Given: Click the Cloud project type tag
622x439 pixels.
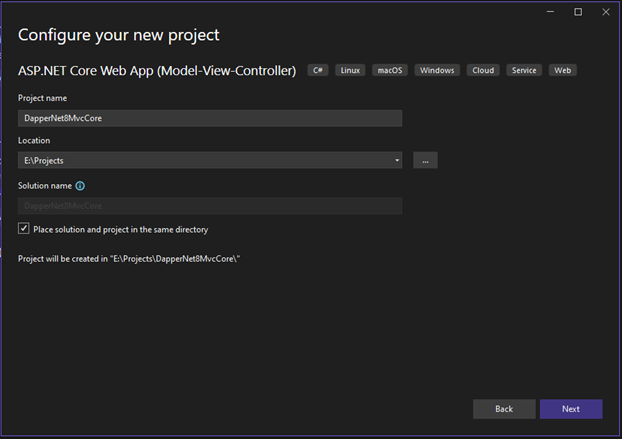Looking at the screenshot, I should 483,70.
